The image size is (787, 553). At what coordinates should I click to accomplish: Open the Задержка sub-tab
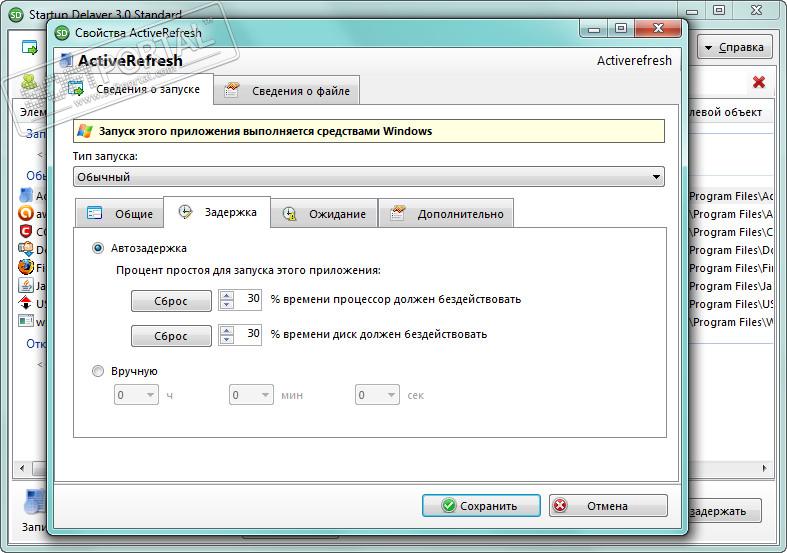tap(217, 212)
